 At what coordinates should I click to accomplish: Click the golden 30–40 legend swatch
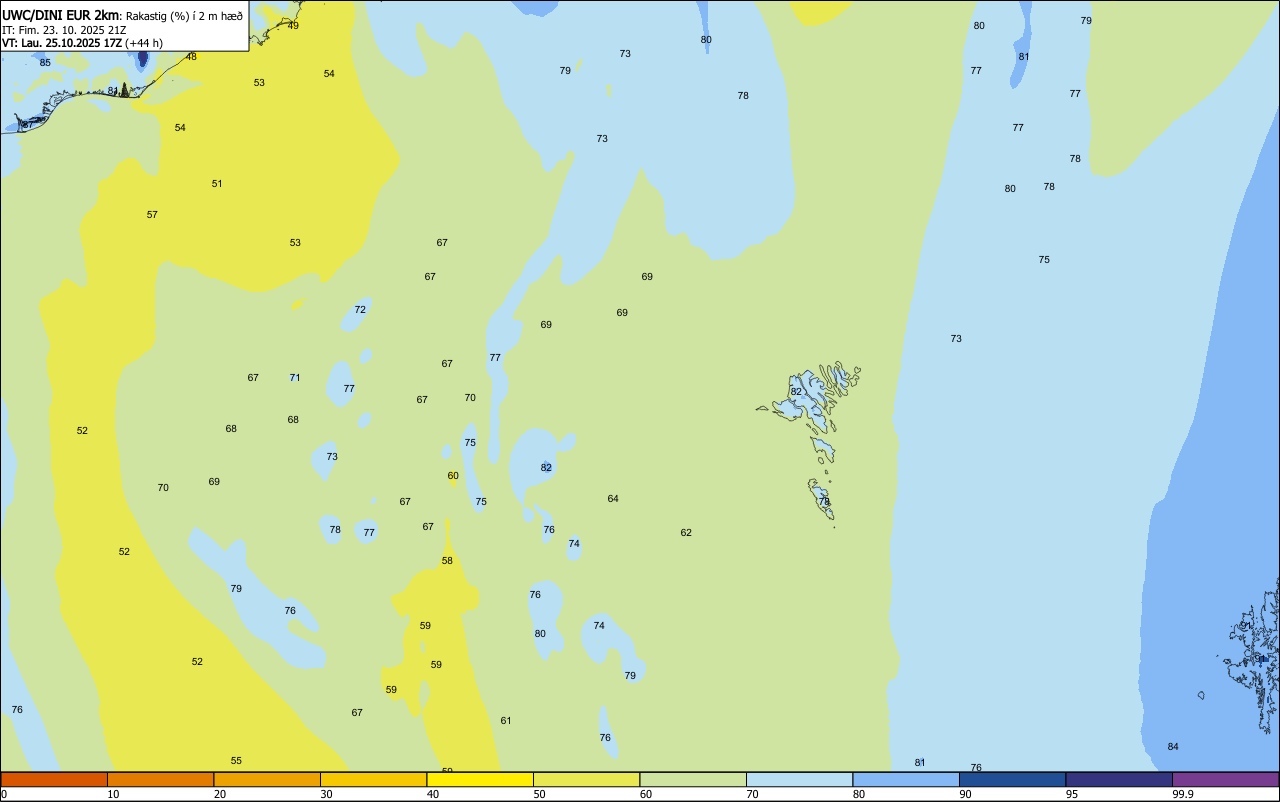373,779
